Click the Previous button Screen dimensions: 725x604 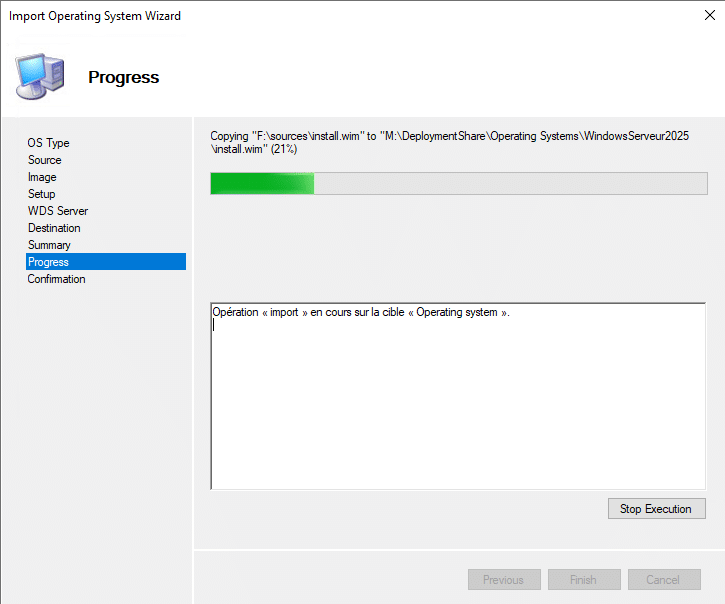[503, 580]
